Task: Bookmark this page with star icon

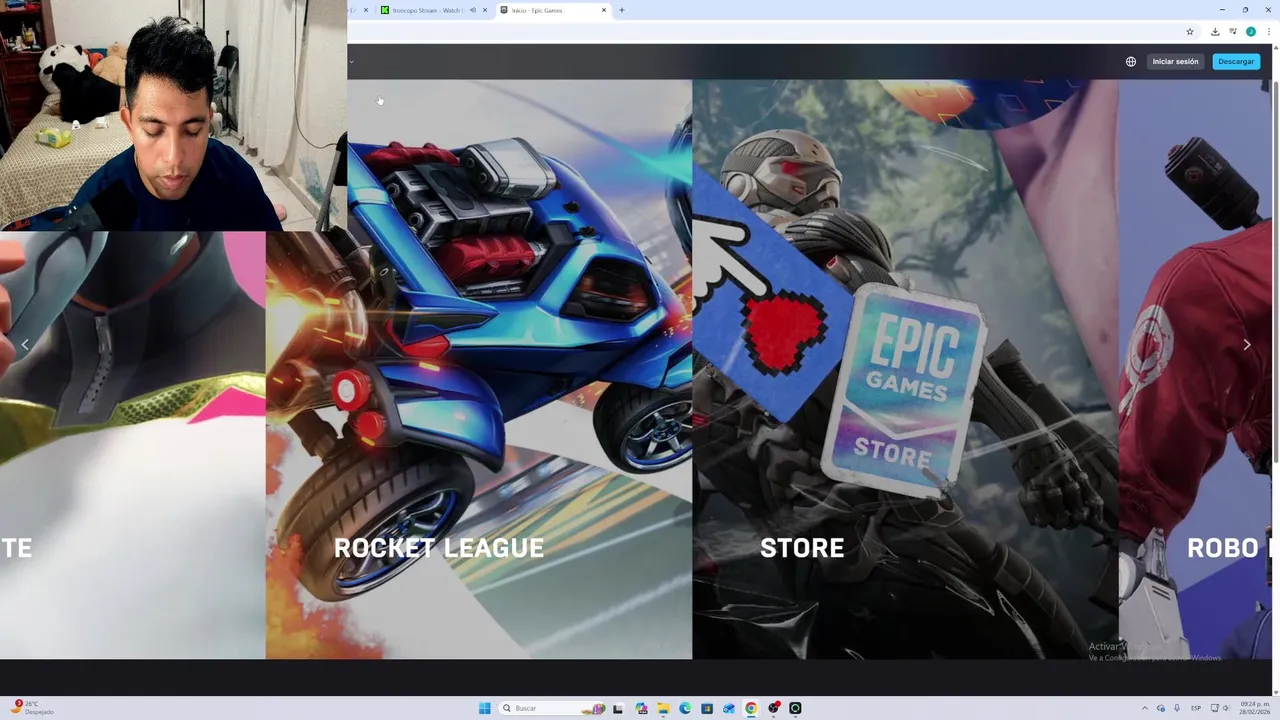Action: [x=1190, y=32]
